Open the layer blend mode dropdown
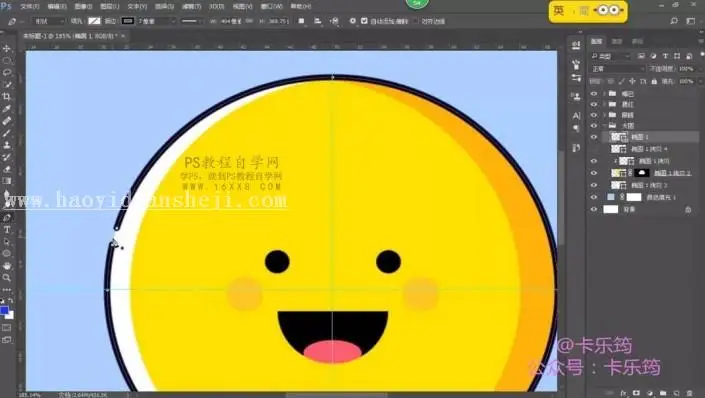The image size is (705, 398). click(617, 69)
